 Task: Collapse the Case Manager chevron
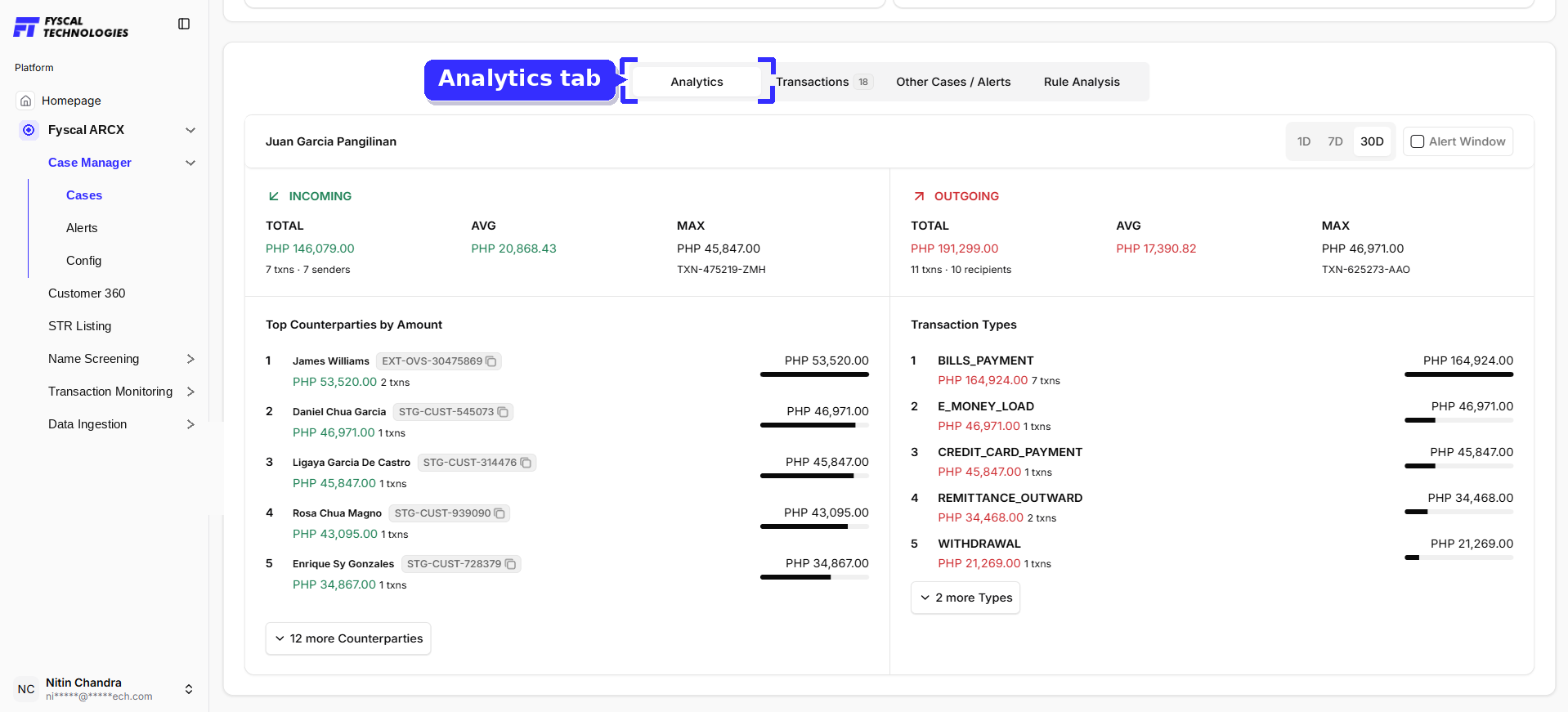pyautogui.click(x=190, y=163)
